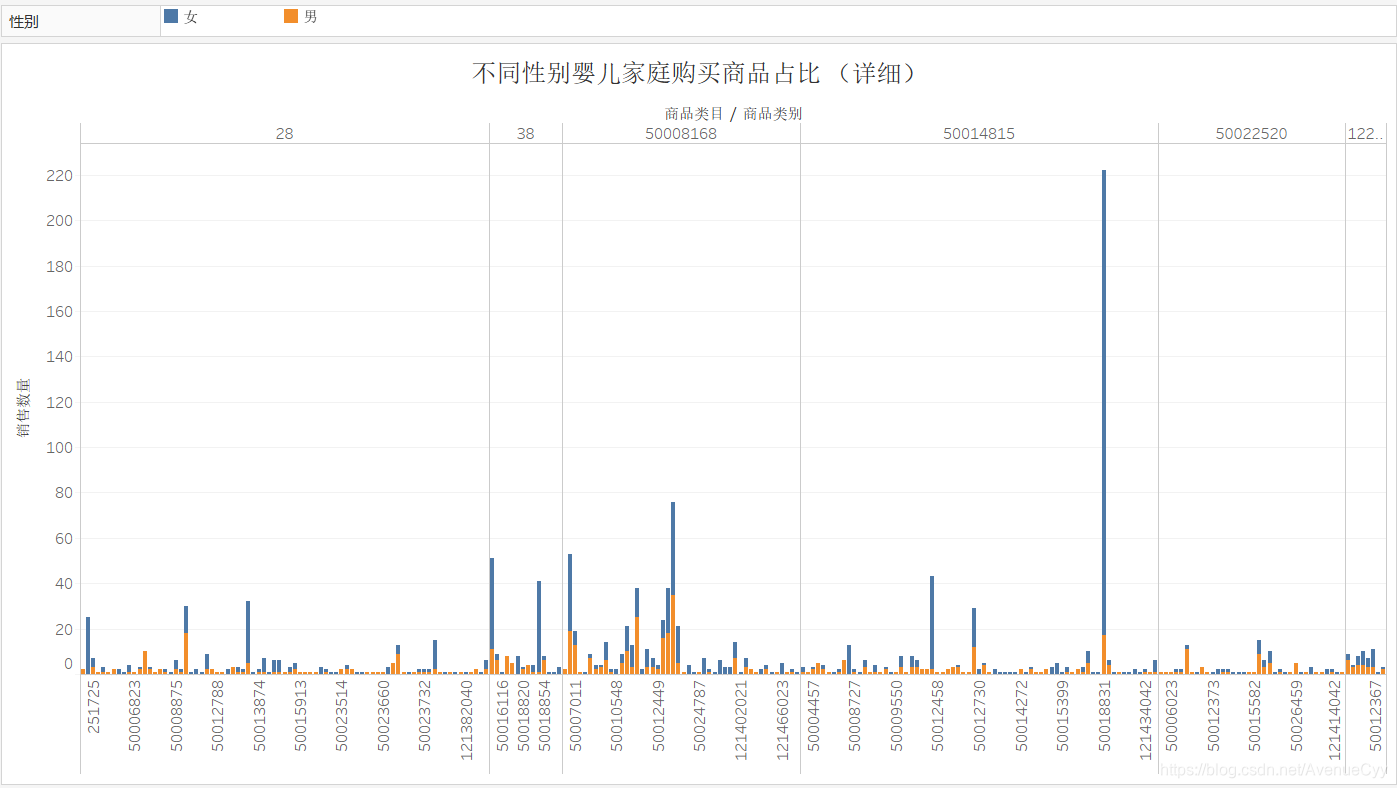
Task: Click x-axis label 50018854
Action: coord(545,716)
